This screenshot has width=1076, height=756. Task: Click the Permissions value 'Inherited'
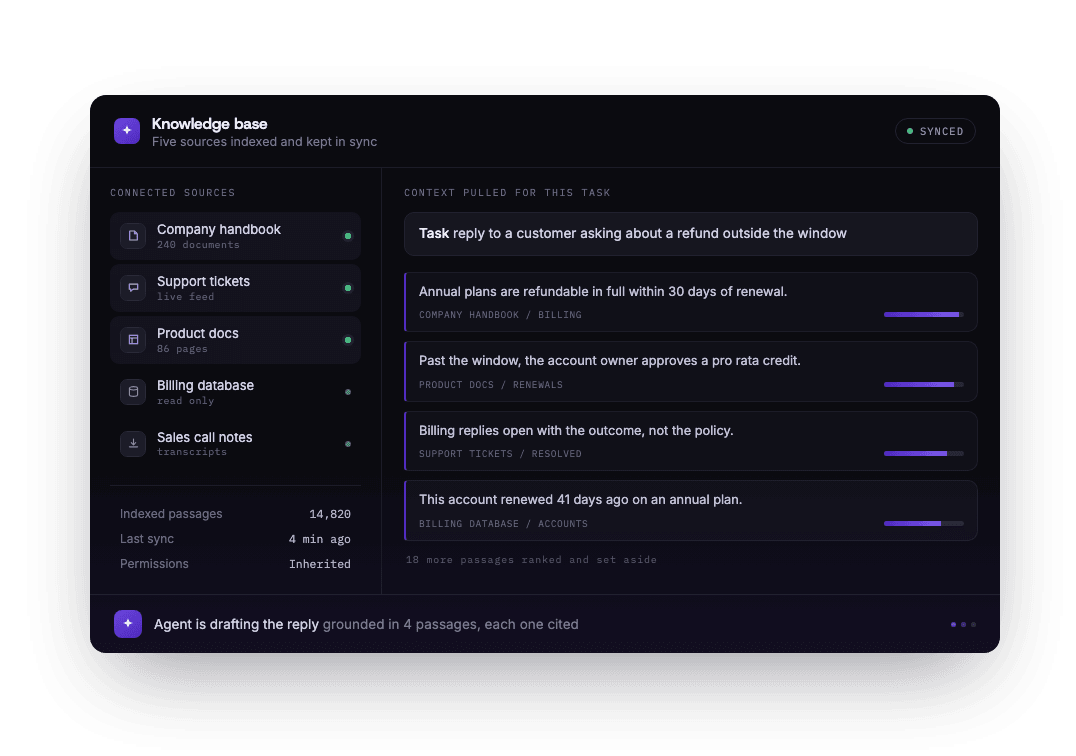pos(320,564)
